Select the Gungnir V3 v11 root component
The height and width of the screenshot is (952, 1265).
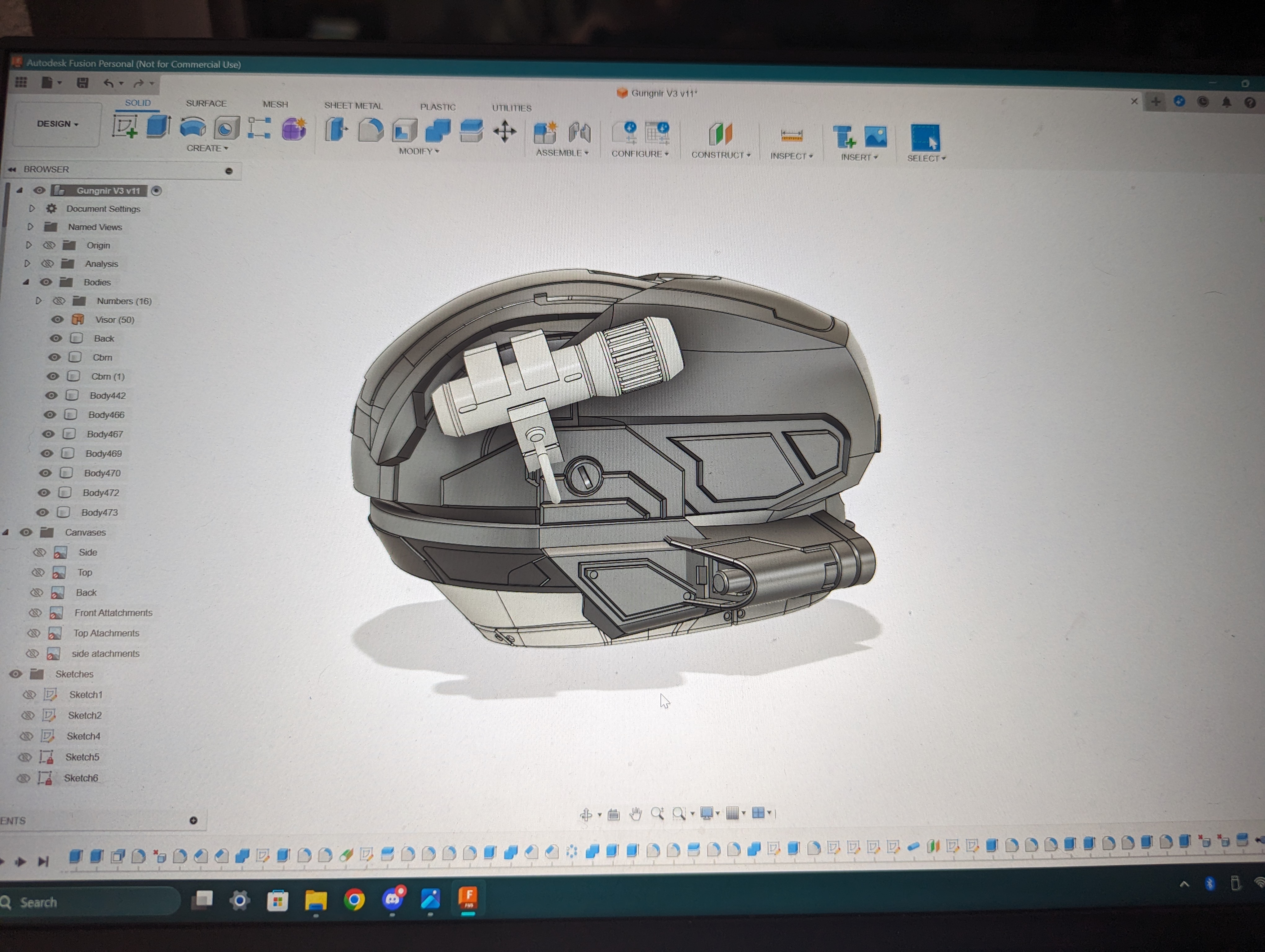pyautogui.click(x=108, y=190)
